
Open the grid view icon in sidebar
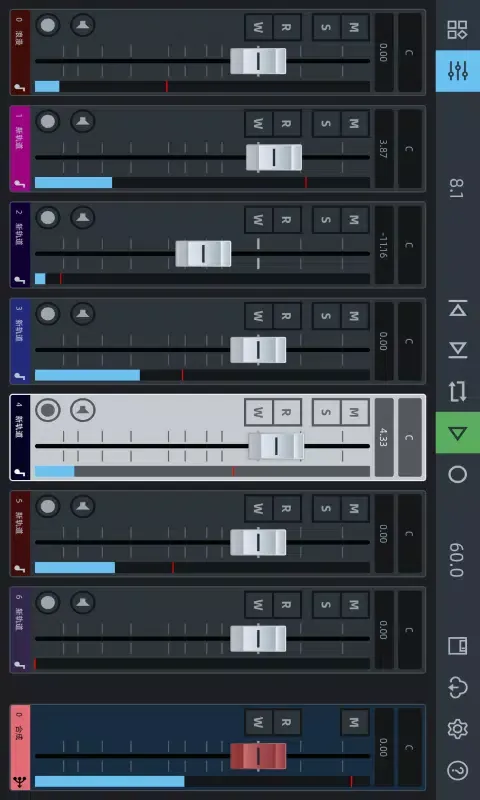pos(457,30)
